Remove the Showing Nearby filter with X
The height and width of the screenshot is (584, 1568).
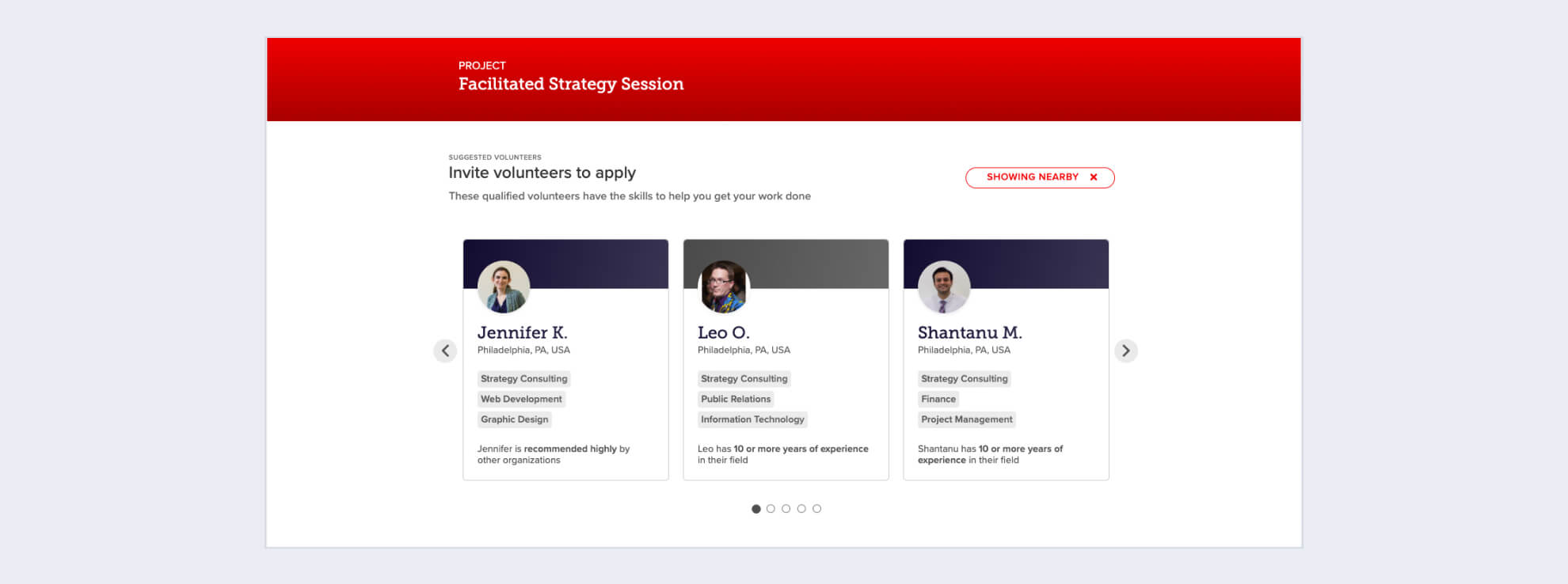1094,177
